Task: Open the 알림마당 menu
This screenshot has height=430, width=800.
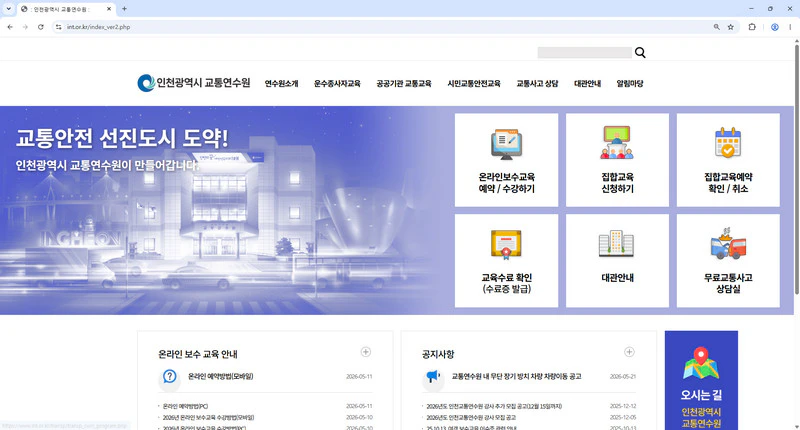Action: (x=630, y=84)
